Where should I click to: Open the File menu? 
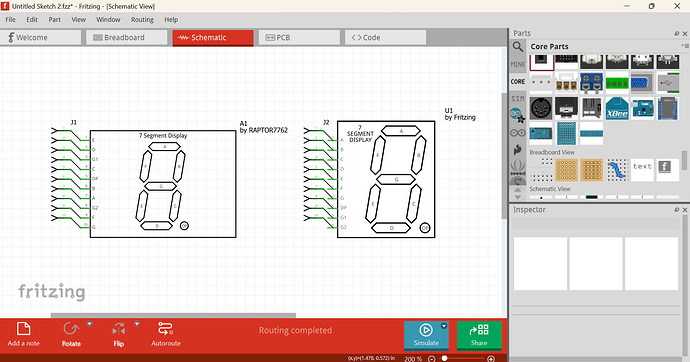click(10, 20)
